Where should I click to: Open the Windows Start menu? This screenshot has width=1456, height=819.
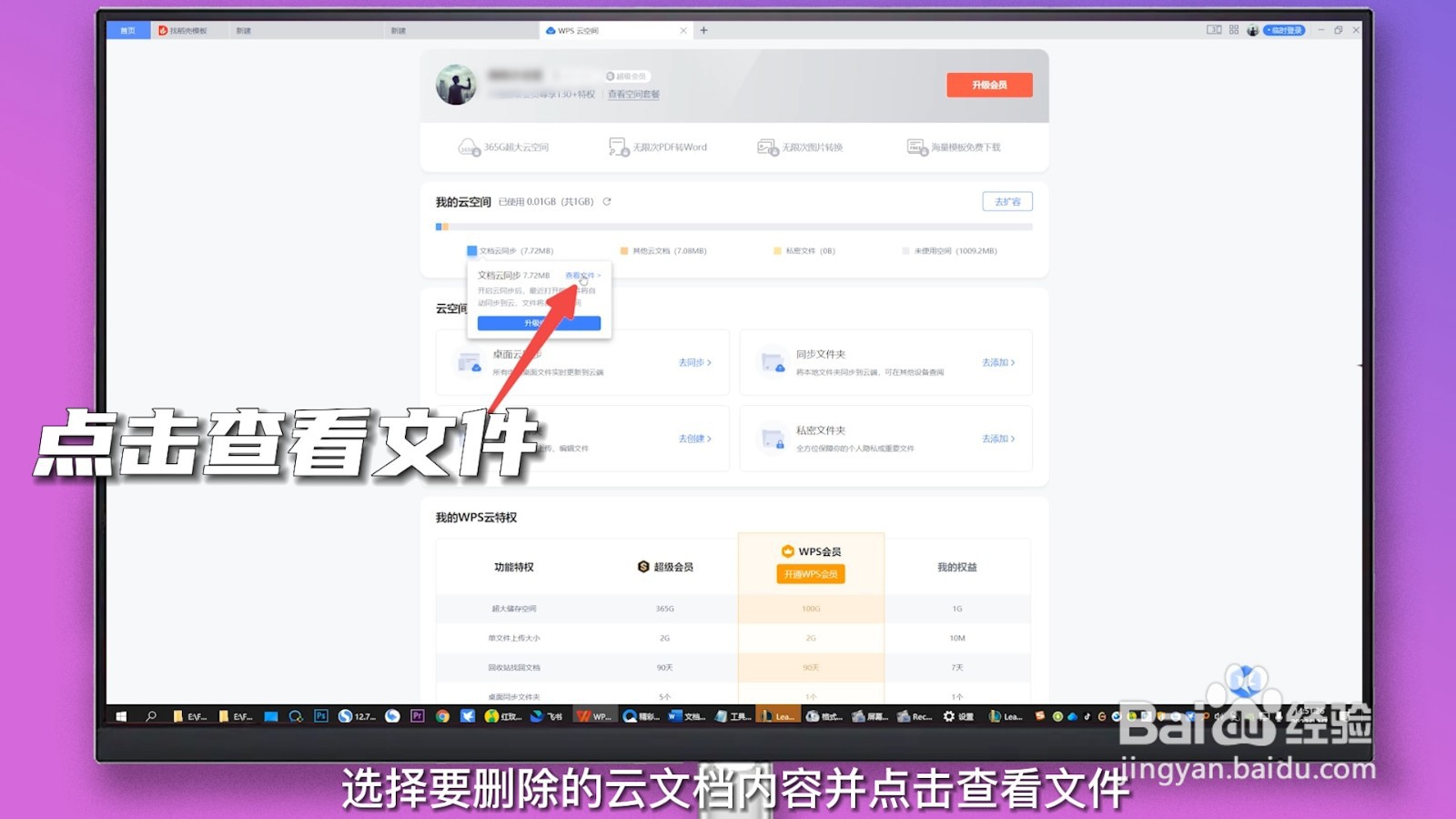(x=121, y=716)
